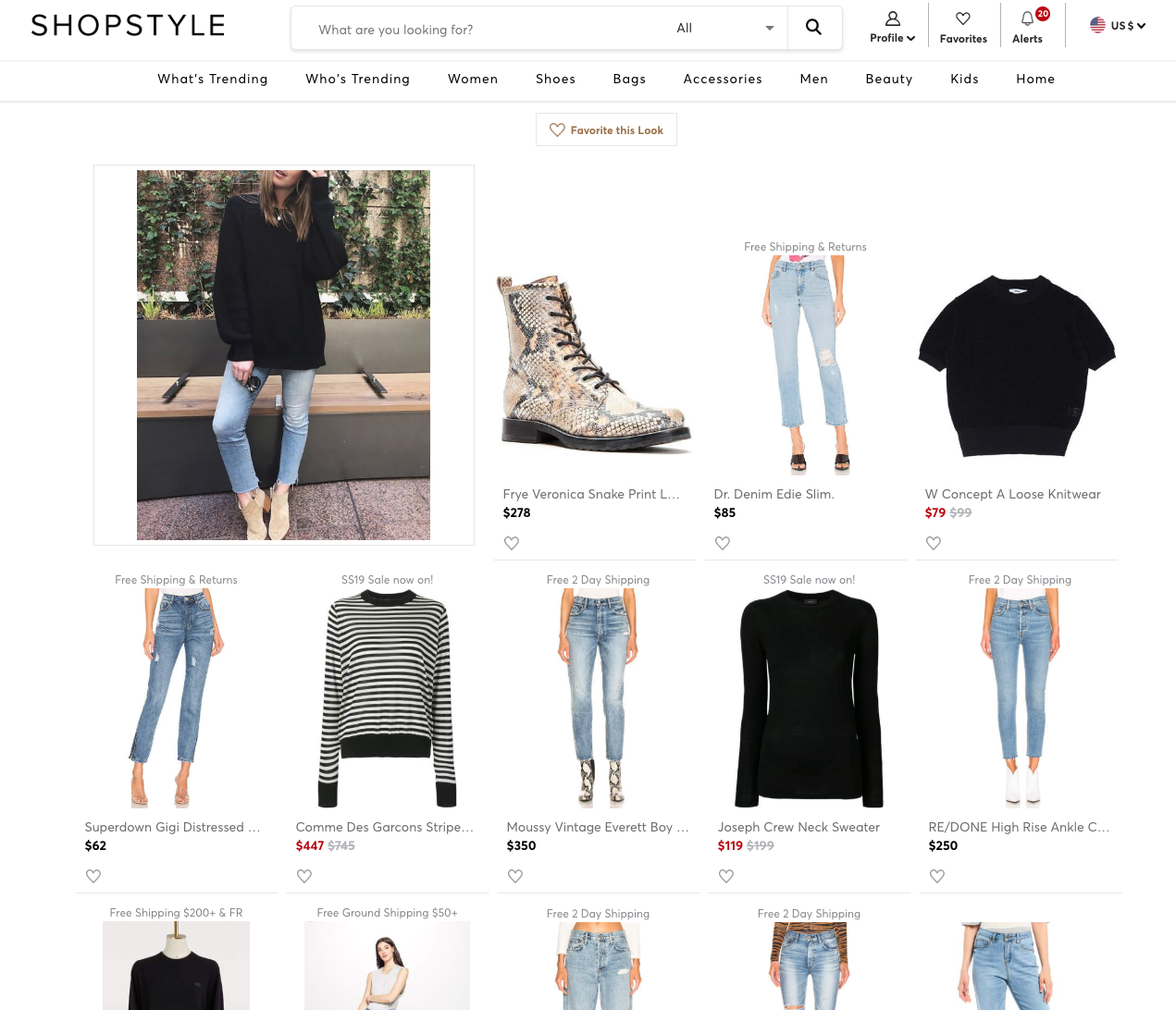Heart the Superdown Gigi Distressed jeans
This screenshot has height=1010, width=1176.
(93, 877)
